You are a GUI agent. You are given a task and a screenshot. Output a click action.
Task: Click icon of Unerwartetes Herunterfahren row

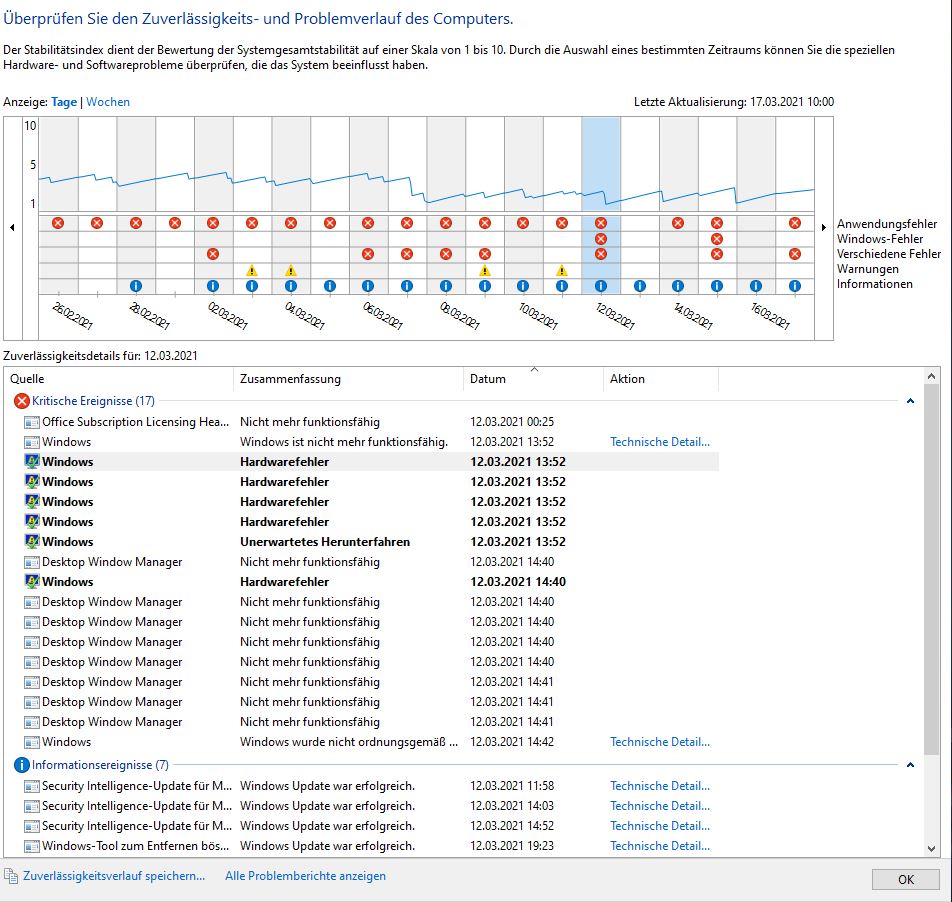[x=32, y=541]
